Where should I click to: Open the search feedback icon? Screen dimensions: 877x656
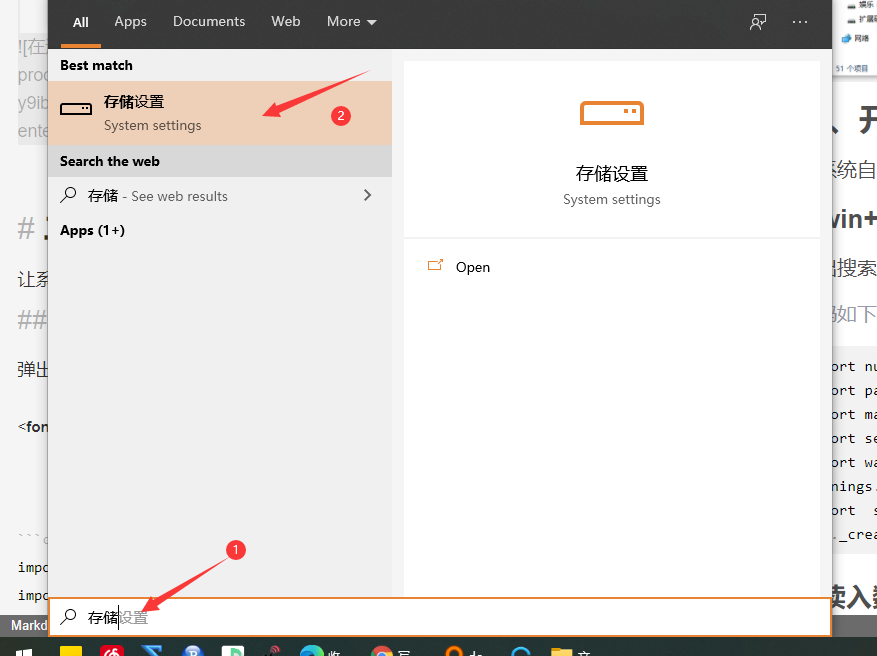coord(758,22)
